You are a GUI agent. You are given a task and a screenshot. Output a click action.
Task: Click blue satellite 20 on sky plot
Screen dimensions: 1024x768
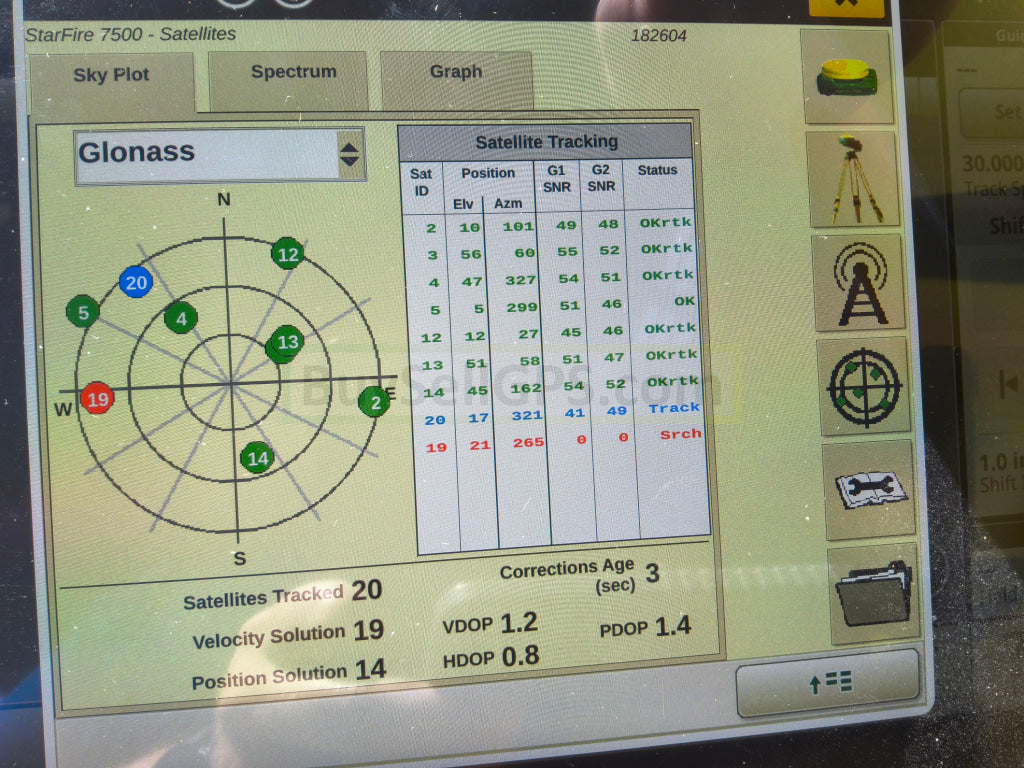pos(135,283)
